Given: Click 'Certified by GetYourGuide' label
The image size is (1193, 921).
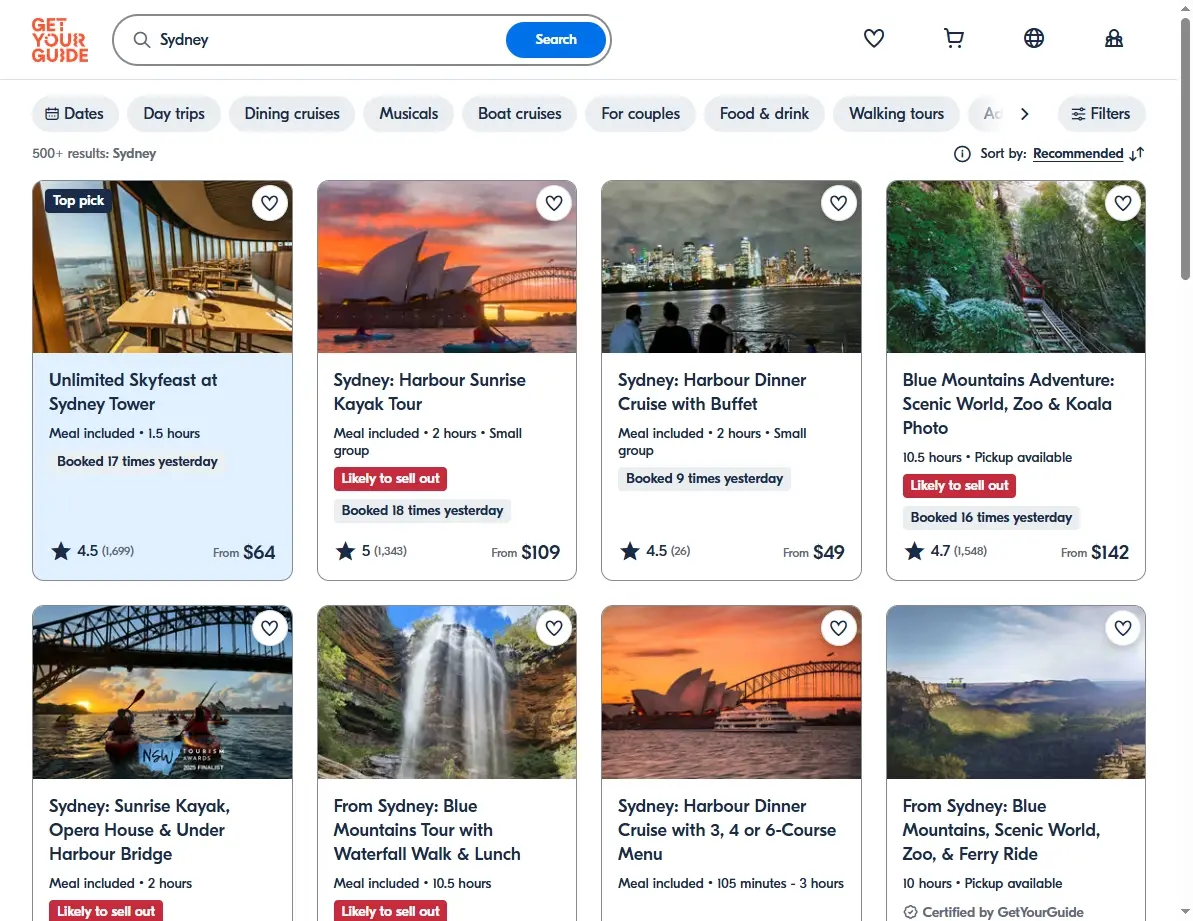Looking at the screenshot, I should 1003,912.
